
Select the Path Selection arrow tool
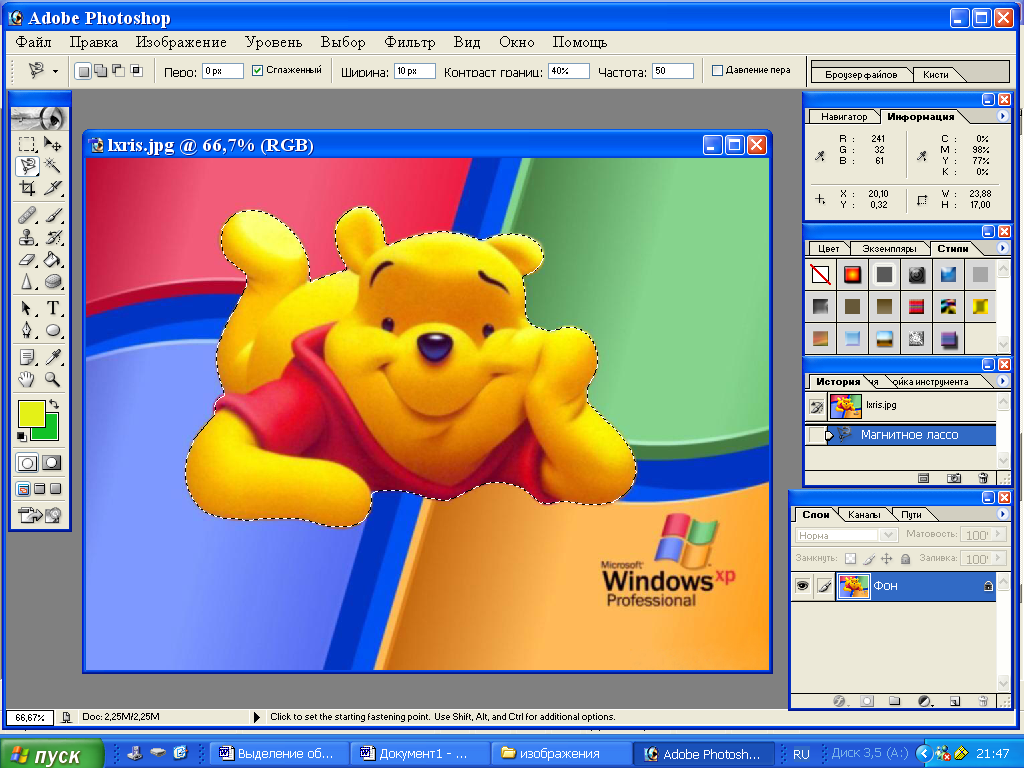pos(27,308)
